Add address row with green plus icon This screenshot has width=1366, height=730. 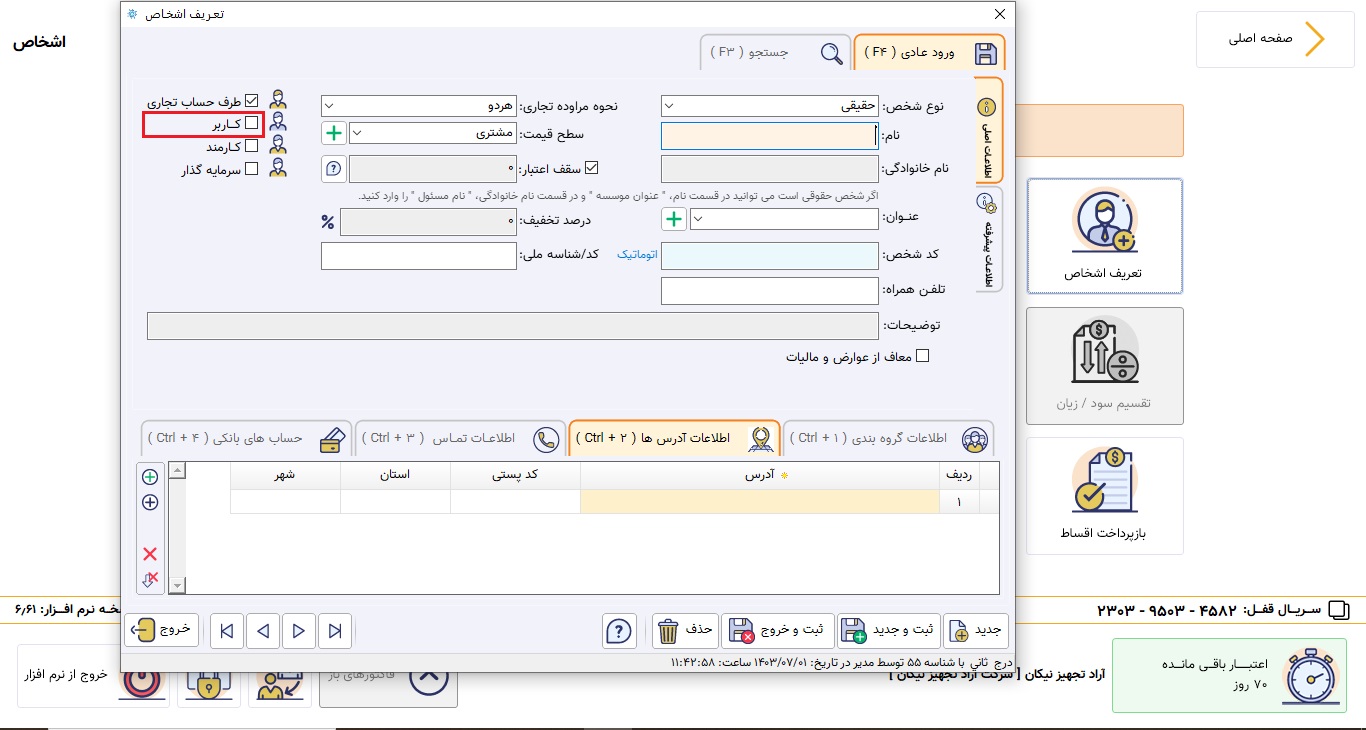[150, 478]
